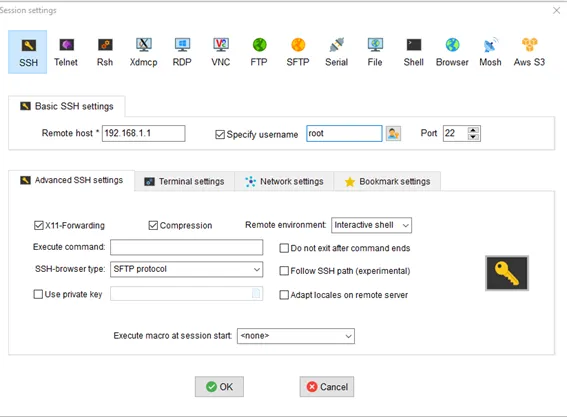Expand the Remote environment dropdown
This screenshot has width=567, height=417.
pos(371,225)
